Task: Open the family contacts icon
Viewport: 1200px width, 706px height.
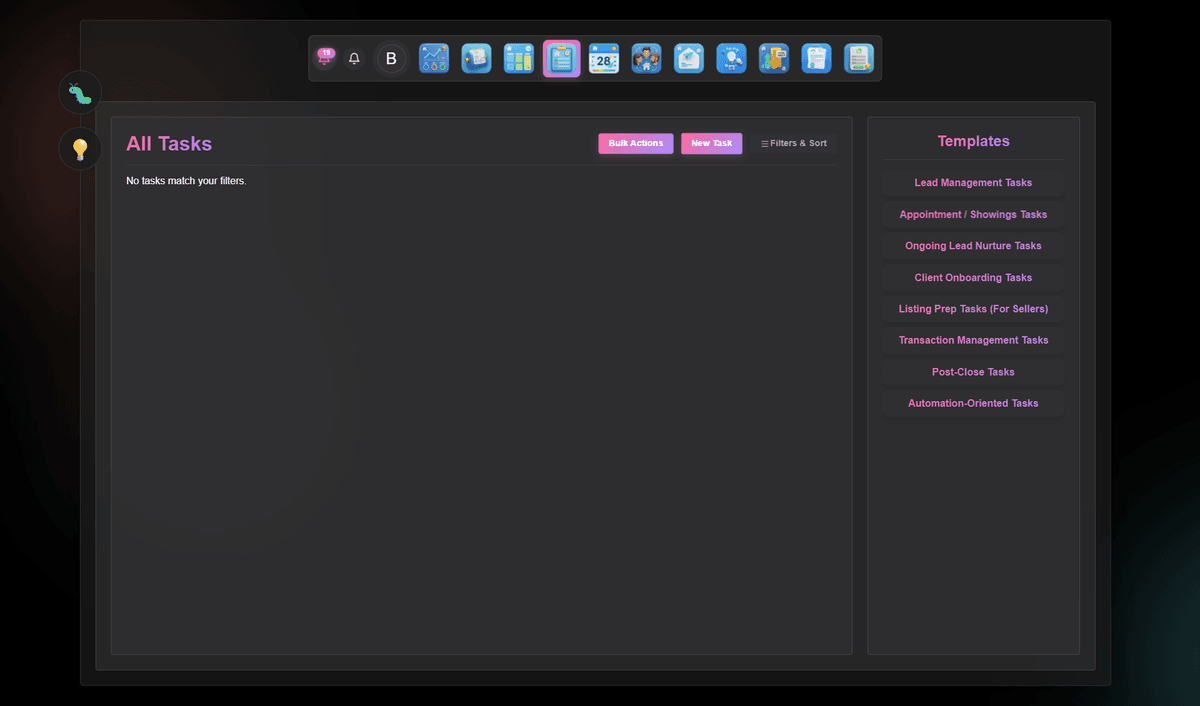Action: tap(646, 58)
